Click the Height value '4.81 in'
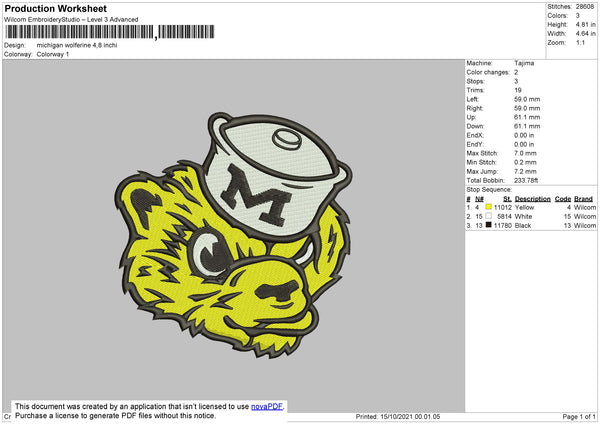This screenshot has width=600, height=424. click(x=585, y=24)
